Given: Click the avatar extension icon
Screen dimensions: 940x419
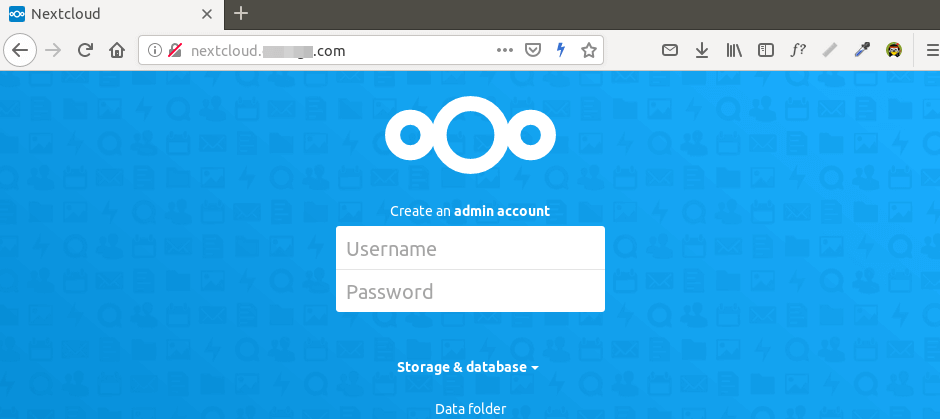Looking at the screenshot, I should point(894,50).
